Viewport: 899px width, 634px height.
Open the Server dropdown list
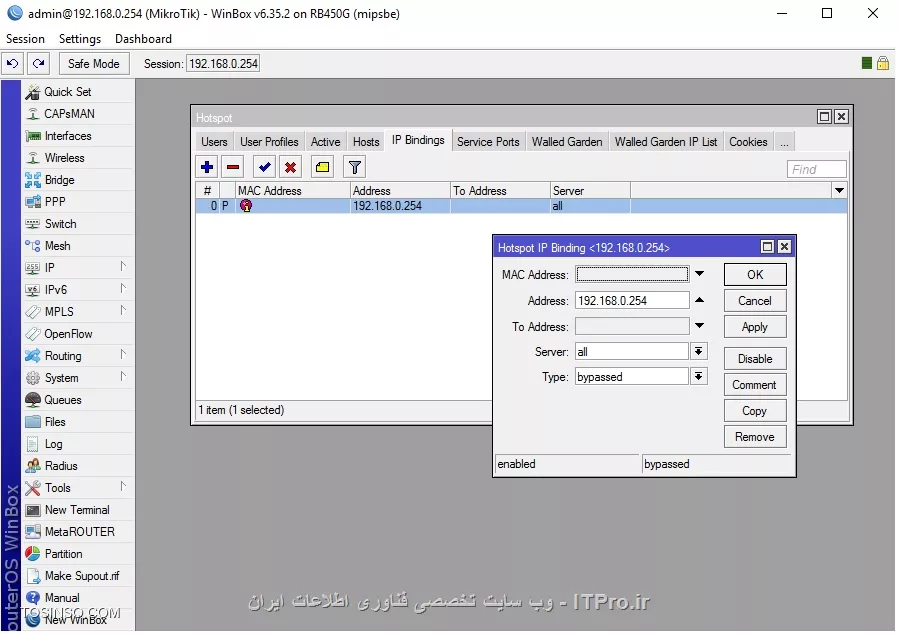tap(698, 351)
